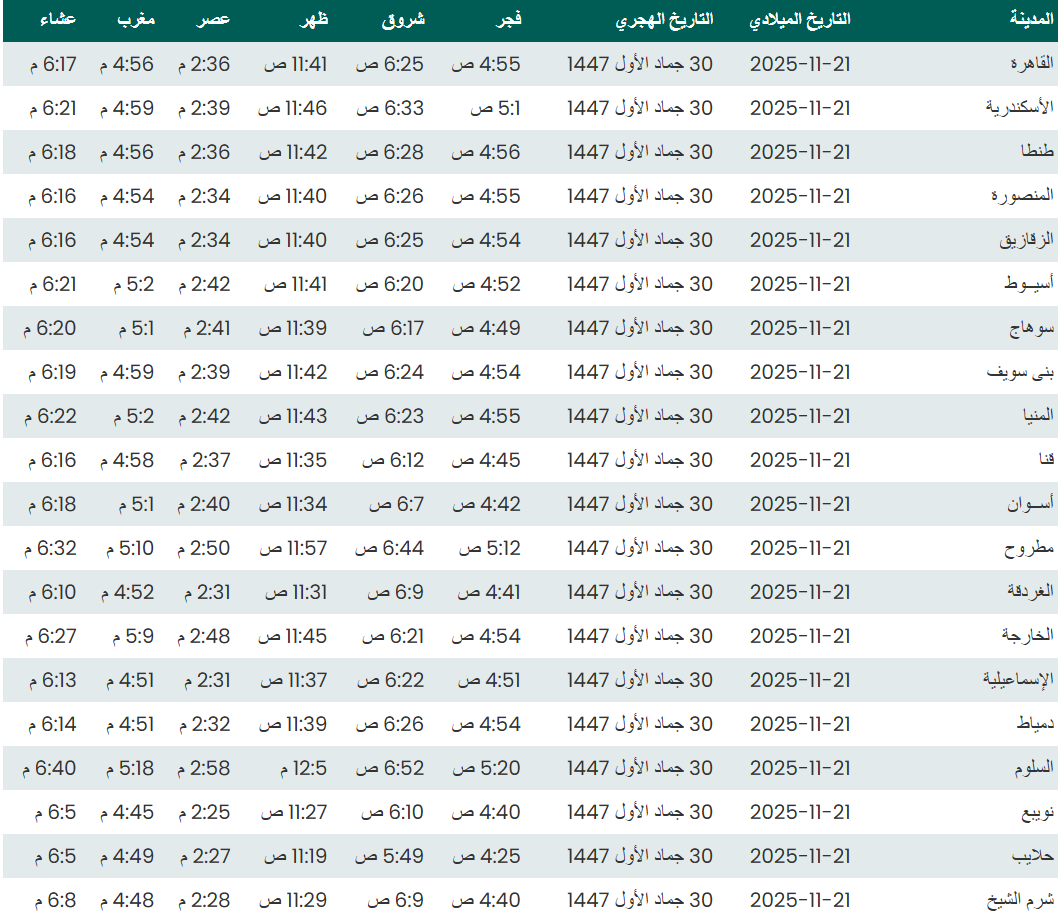1062x920 pixels.
Task: Click the Hijri date in the دمياط row
Action: 640,724
